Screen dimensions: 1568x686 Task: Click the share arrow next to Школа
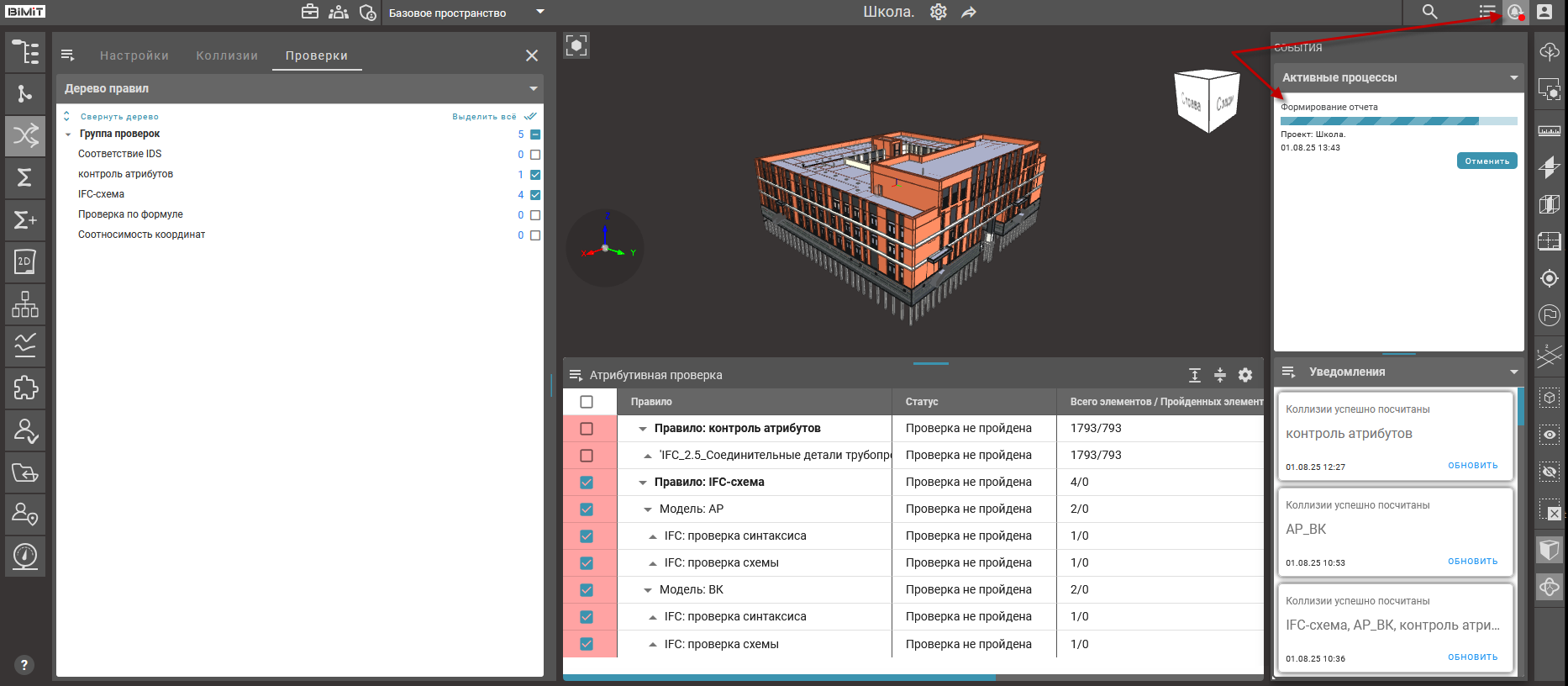969,13
